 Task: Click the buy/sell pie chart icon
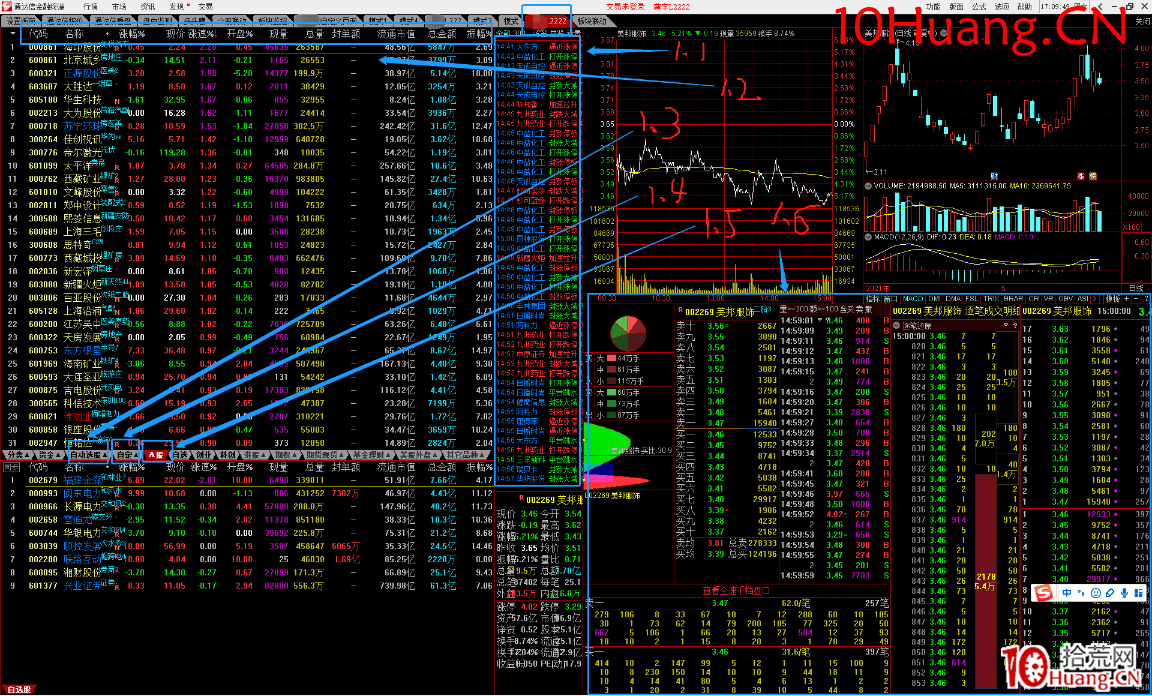click(x=627, y=334)
